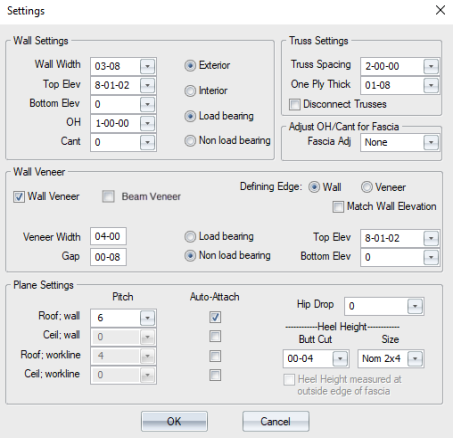Screen dimensions: 453x438
Task: Click the Veneer Width input field
Action: pyautogui.click(x=108, y=236)
